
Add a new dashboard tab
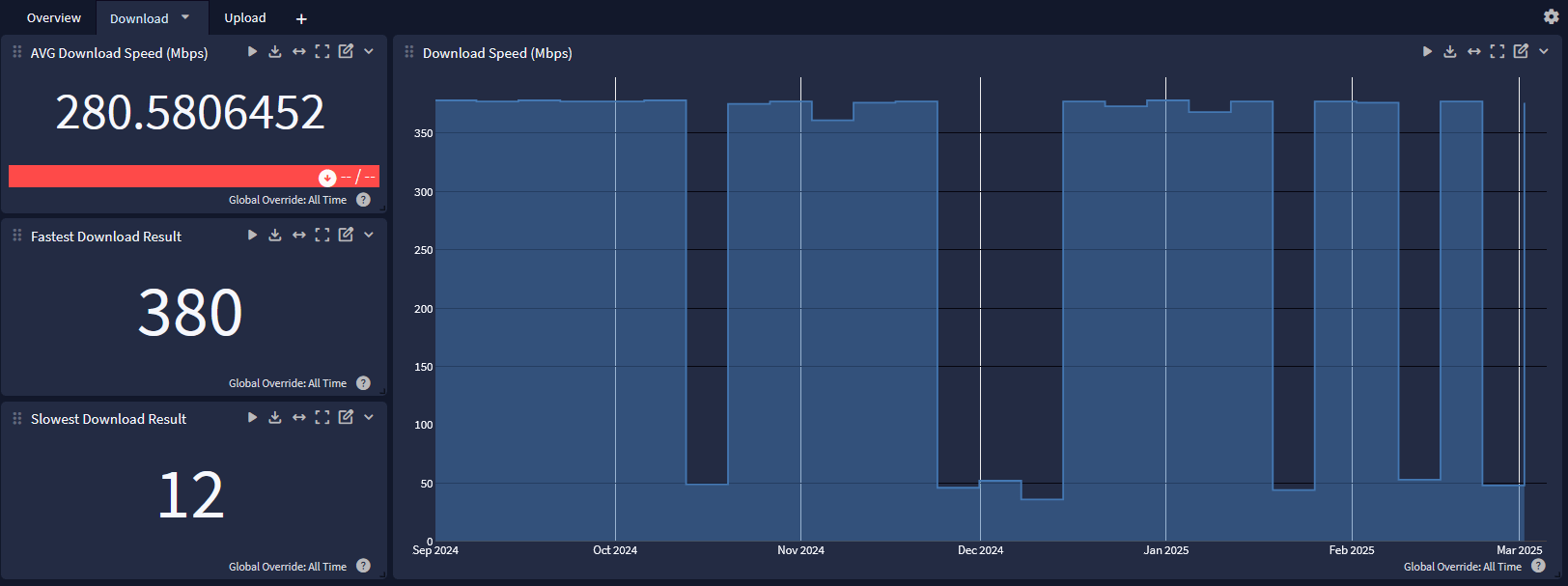301,18
